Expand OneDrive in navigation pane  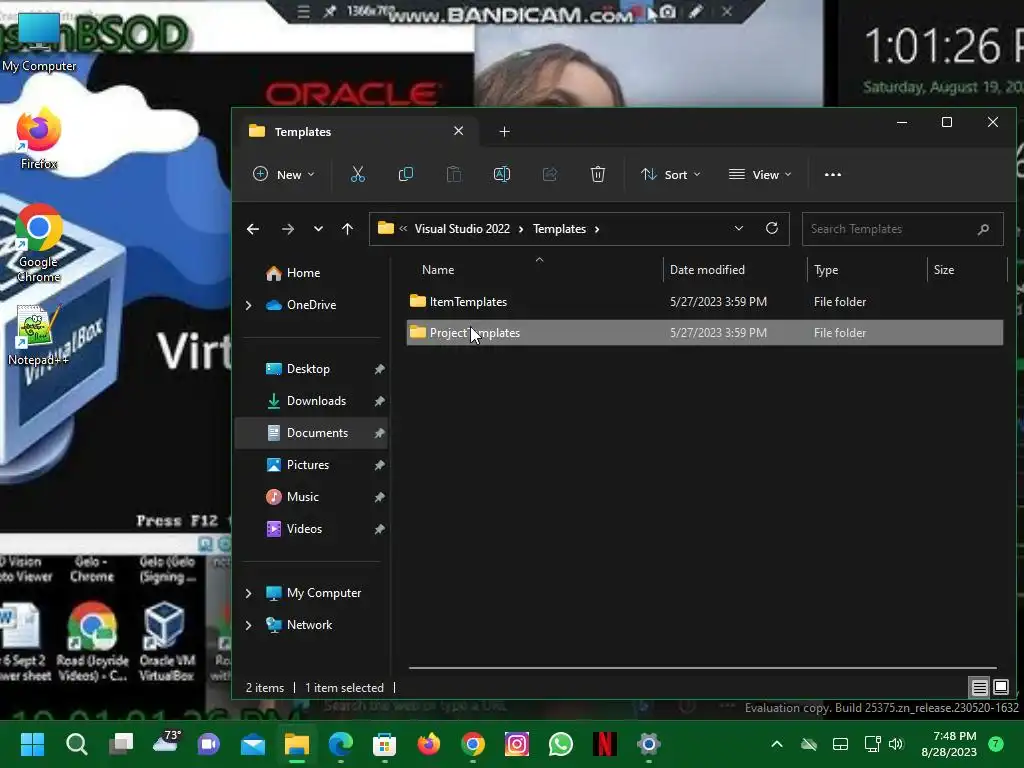click(248, 305)
